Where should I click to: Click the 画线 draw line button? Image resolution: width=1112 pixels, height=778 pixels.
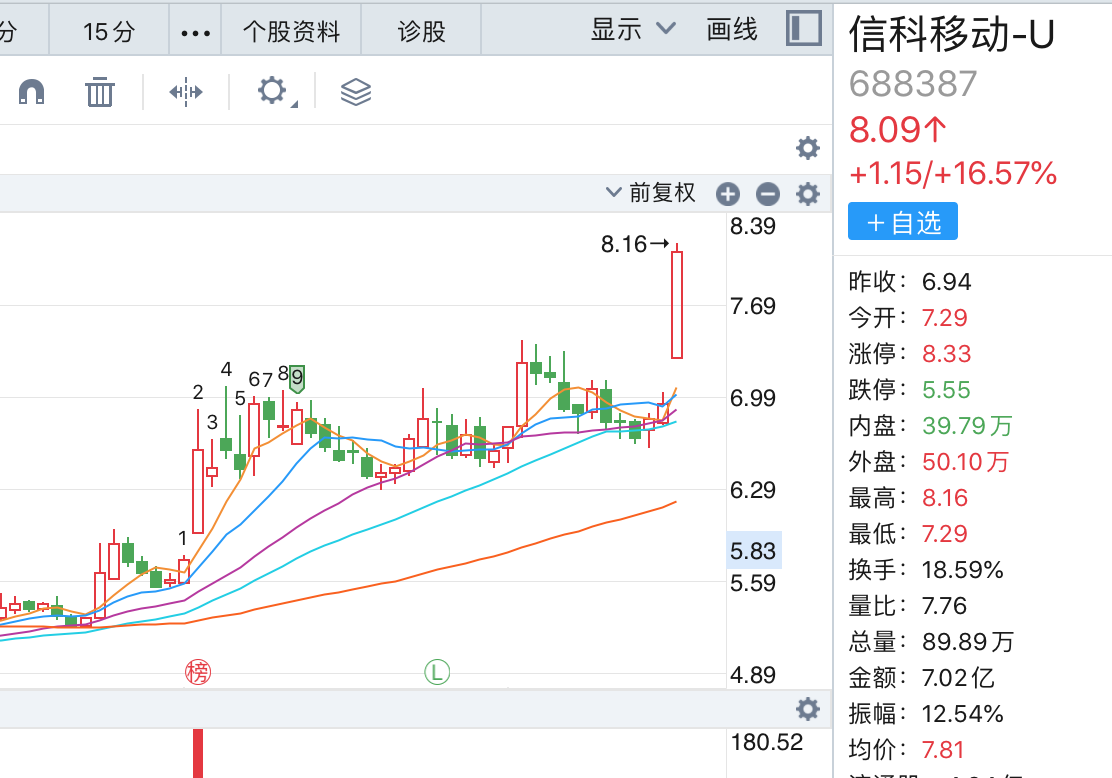pyautogui.click(x=732, y=30)
